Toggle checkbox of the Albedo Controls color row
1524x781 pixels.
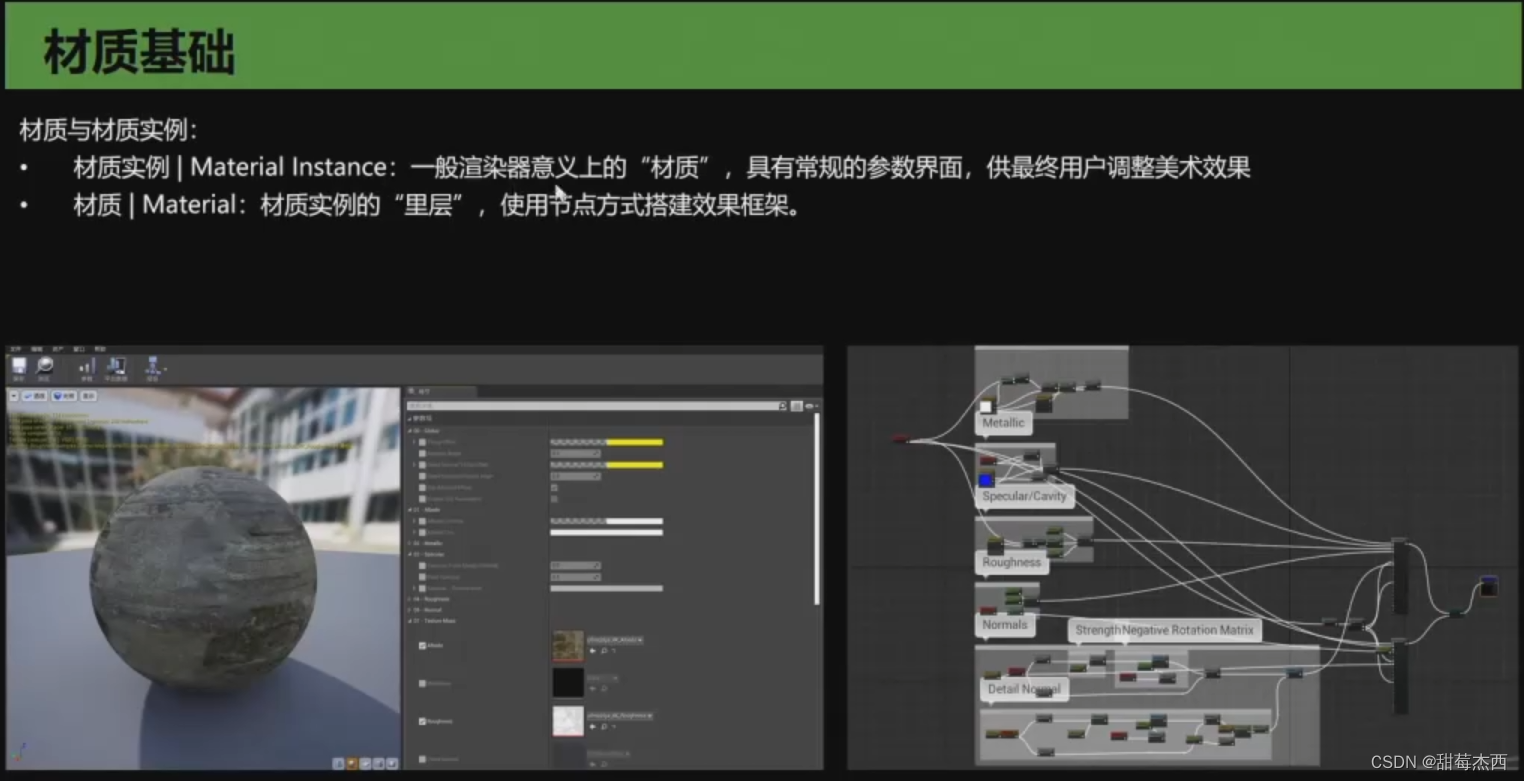422,521
